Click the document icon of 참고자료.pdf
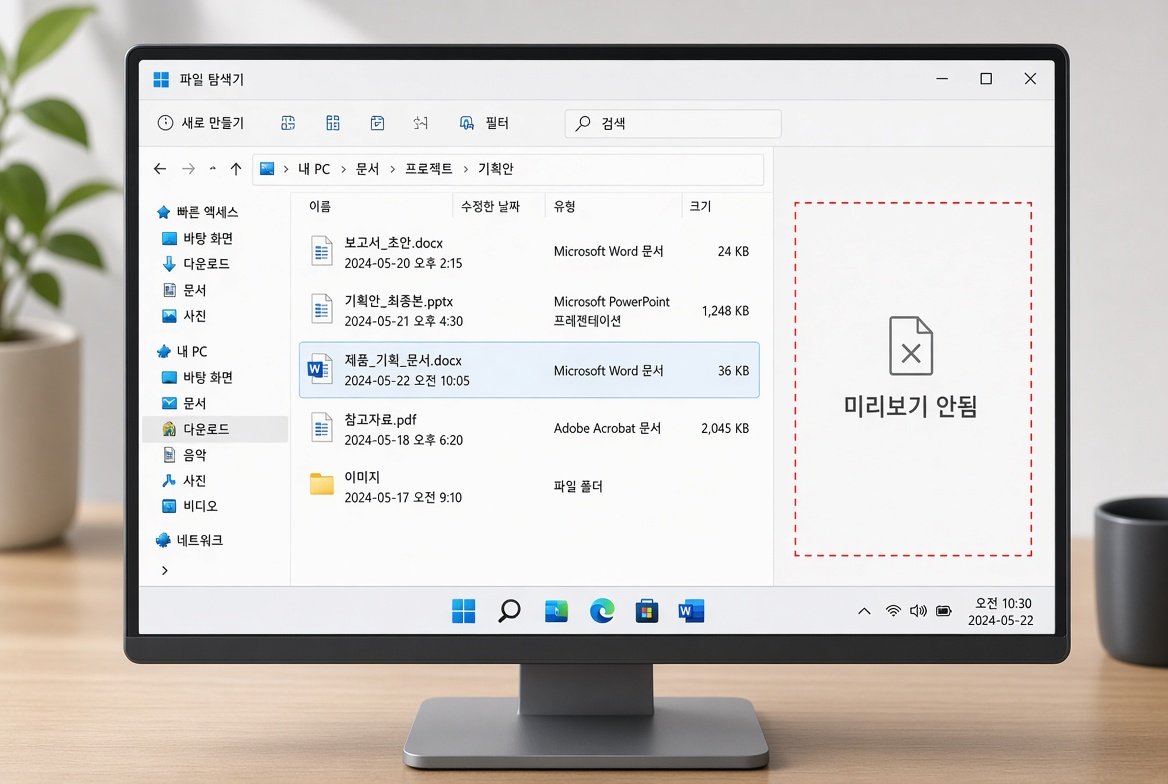 click(x=321, y=428)
